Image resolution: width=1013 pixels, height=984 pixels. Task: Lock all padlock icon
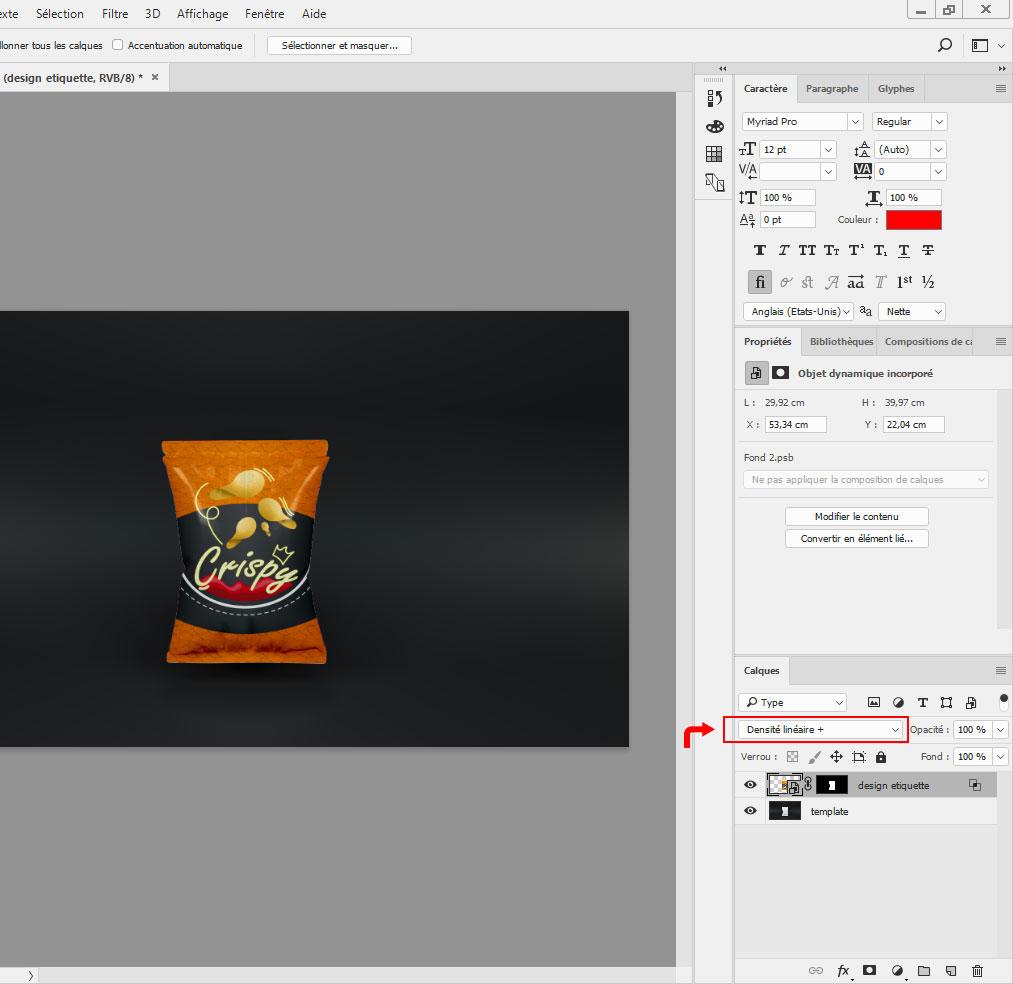(881, 757)
